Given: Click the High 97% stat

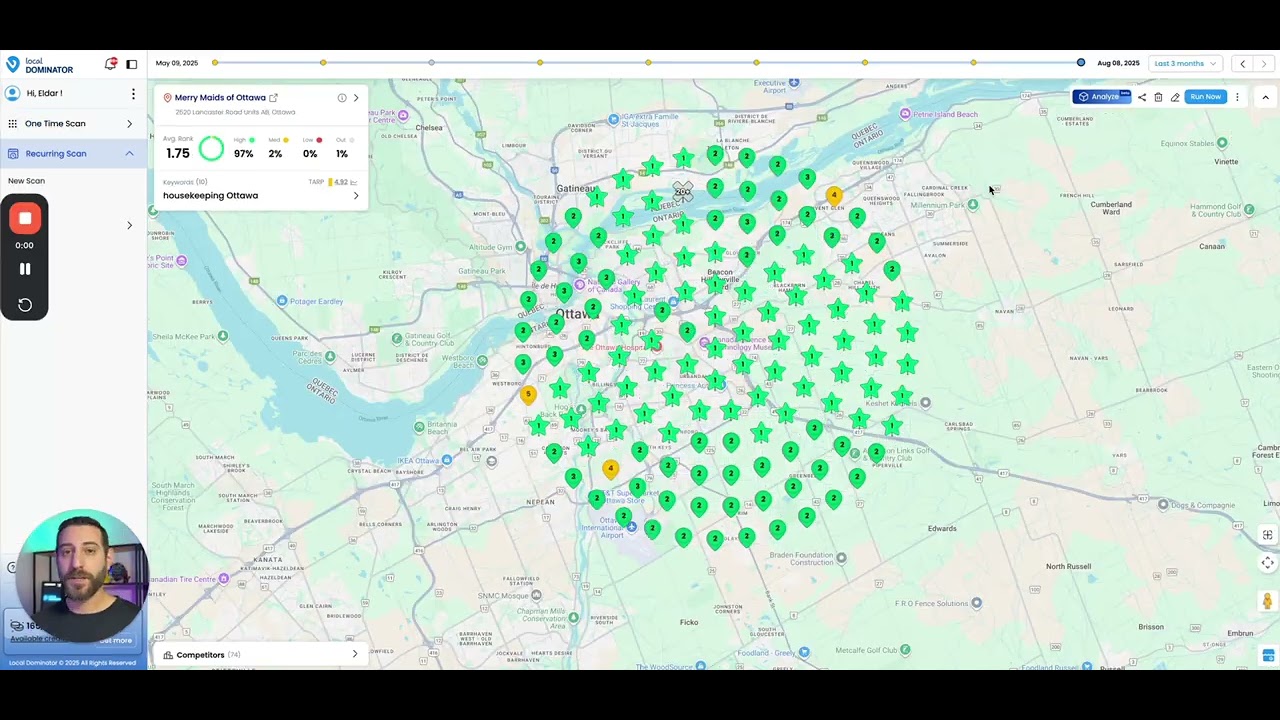Looking at the screenshot, I should pyautogui.click(x=244, y=148).
